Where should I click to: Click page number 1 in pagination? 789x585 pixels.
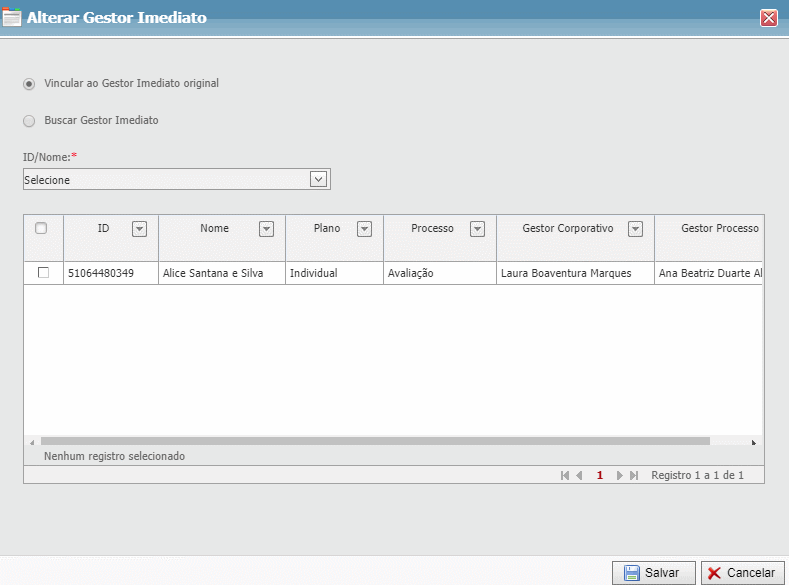(x=600, y=475)
